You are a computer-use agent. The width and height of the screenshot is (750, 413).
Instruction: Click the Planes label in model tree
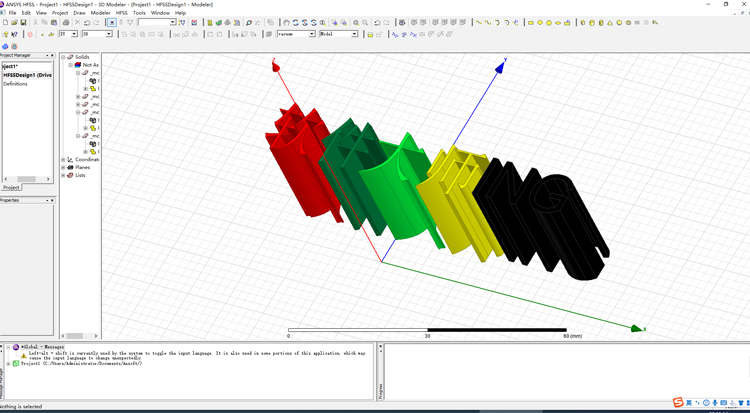tap(82, 167)
